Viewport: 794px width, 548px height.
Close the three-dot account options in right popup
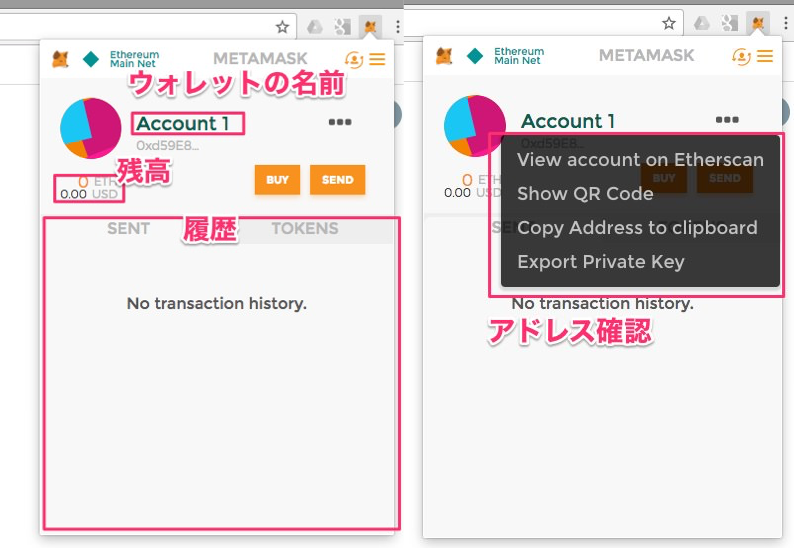tap(727, 120)
